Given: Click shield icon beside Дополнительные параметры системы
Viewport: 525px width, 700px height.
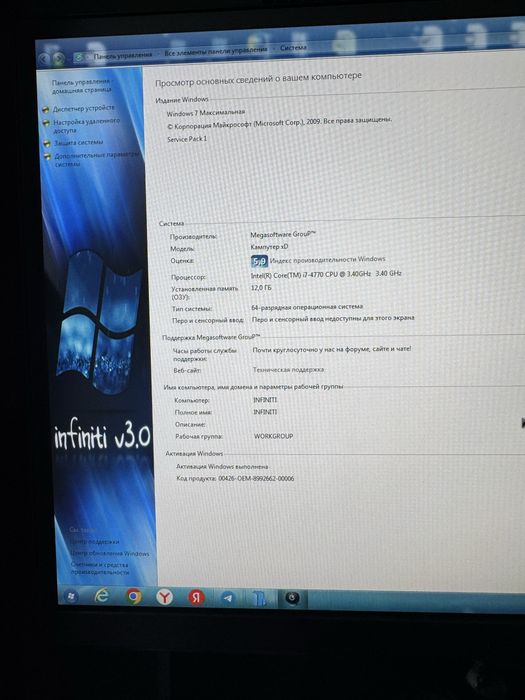Looking at the screenshot, I should pos(47,156).
